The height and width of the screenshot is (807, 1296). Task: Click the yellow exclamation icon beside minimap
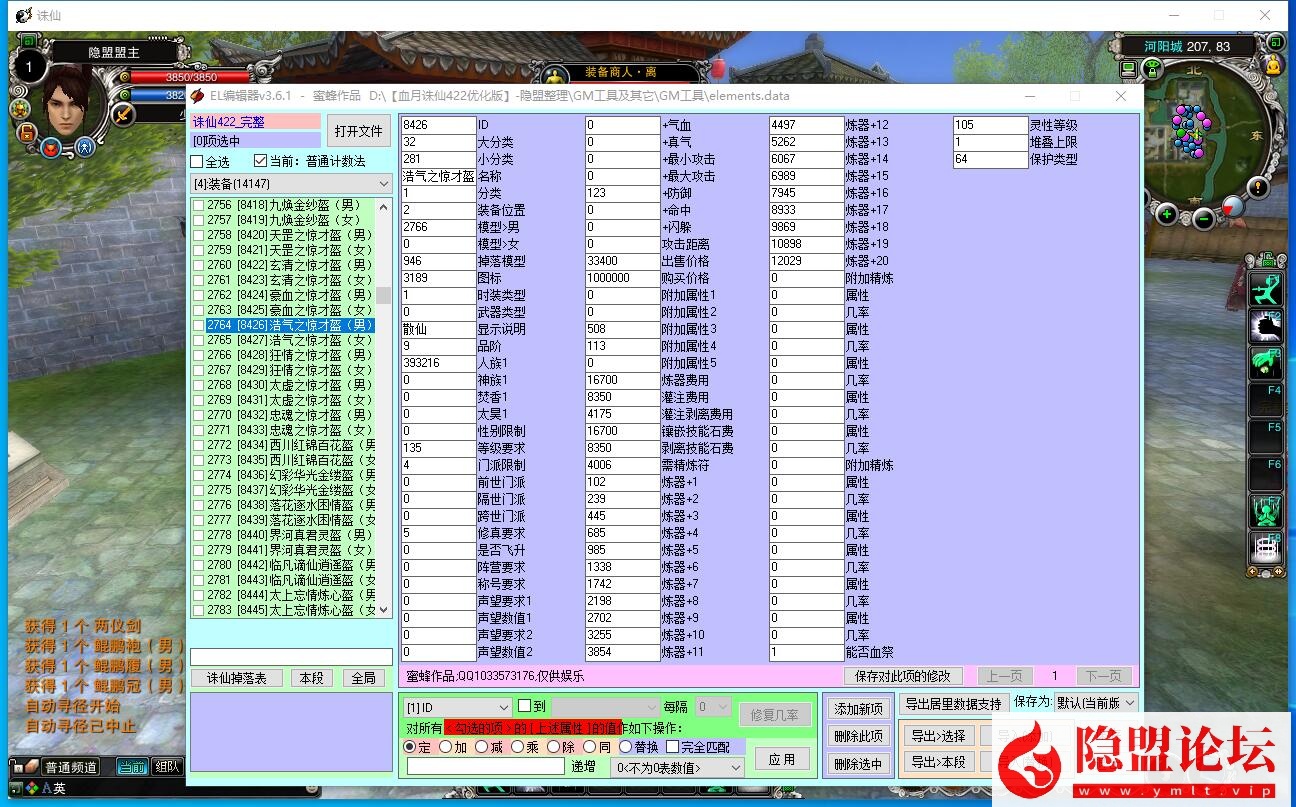click(1258, 187)
